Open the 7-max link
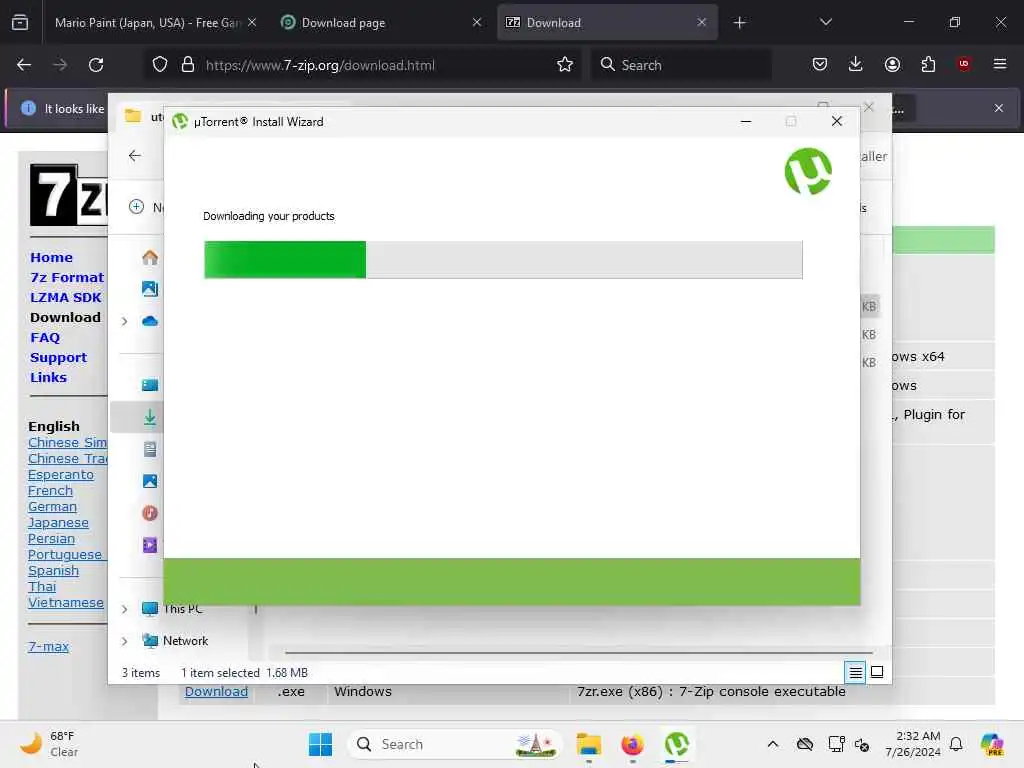 48,647
